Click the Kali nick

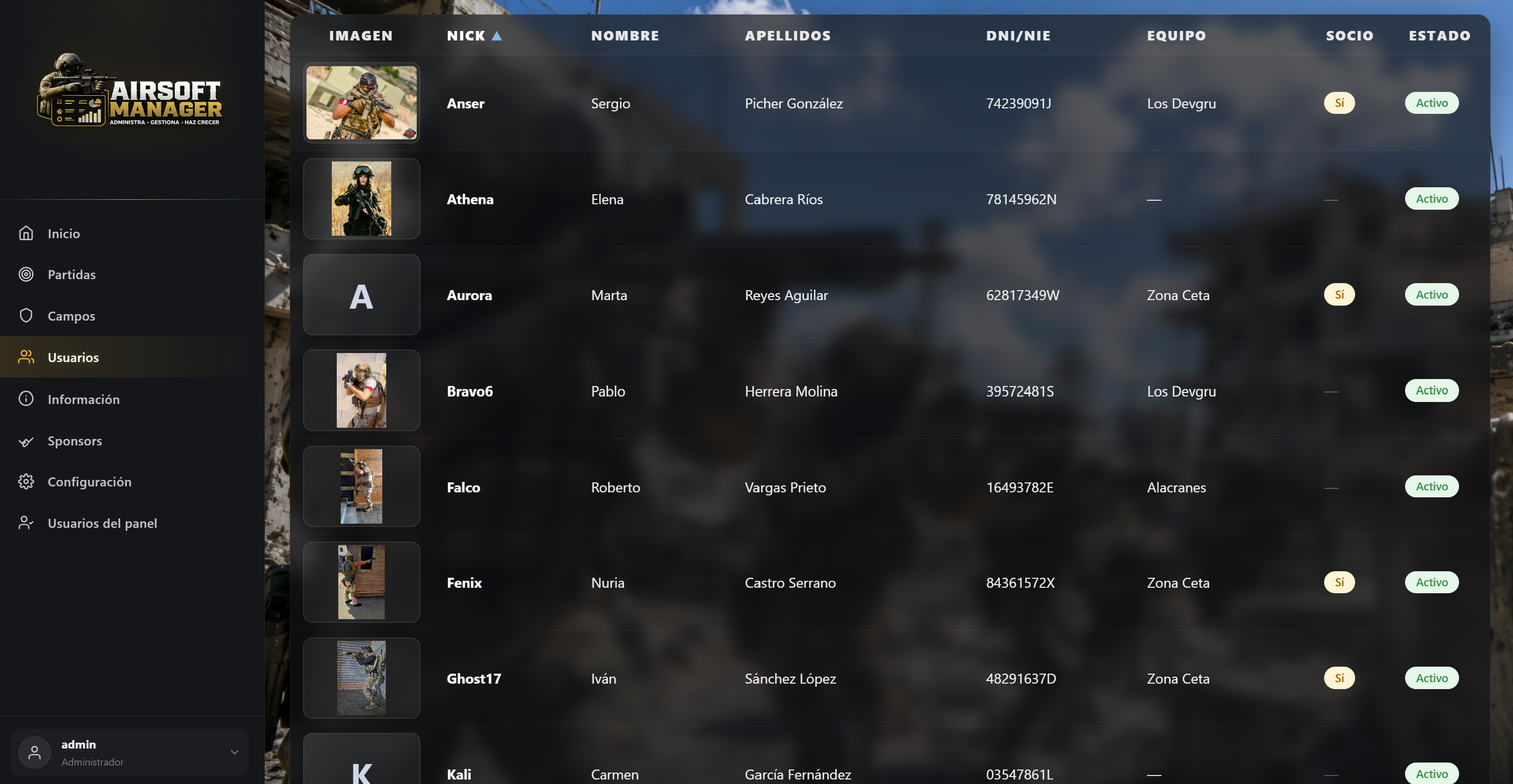coord(459,774)
